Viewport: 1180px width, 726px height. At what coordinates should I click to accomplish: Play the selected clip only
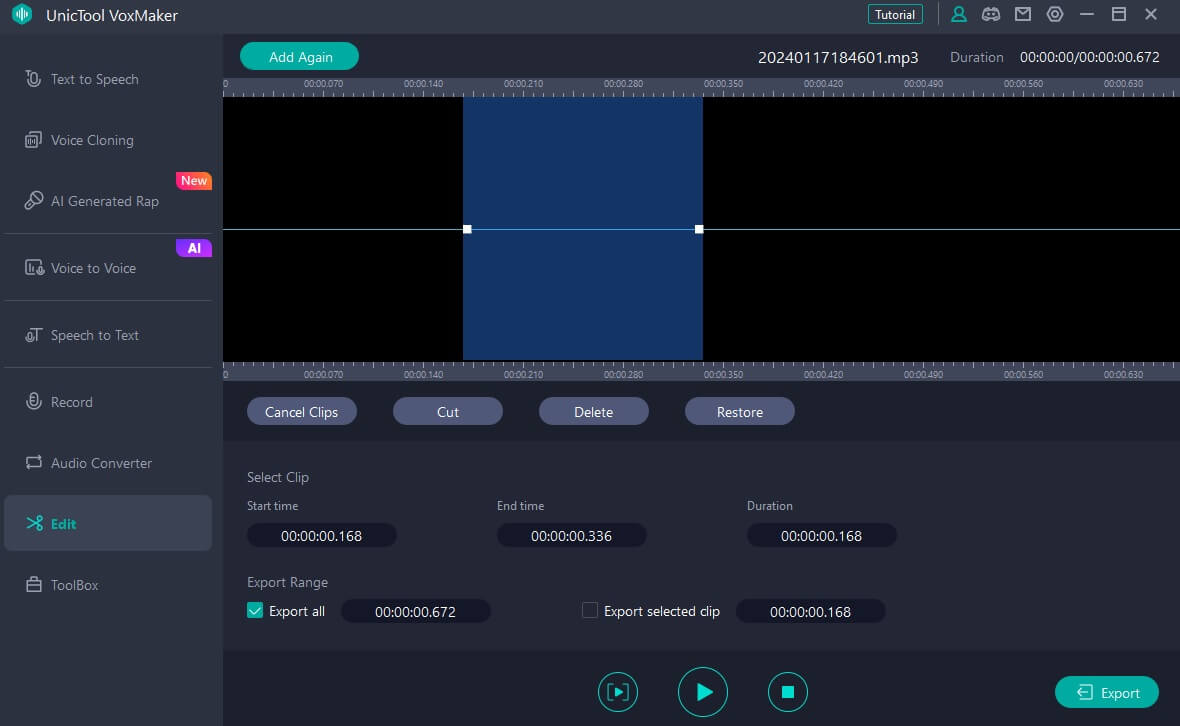coord(618,692)
